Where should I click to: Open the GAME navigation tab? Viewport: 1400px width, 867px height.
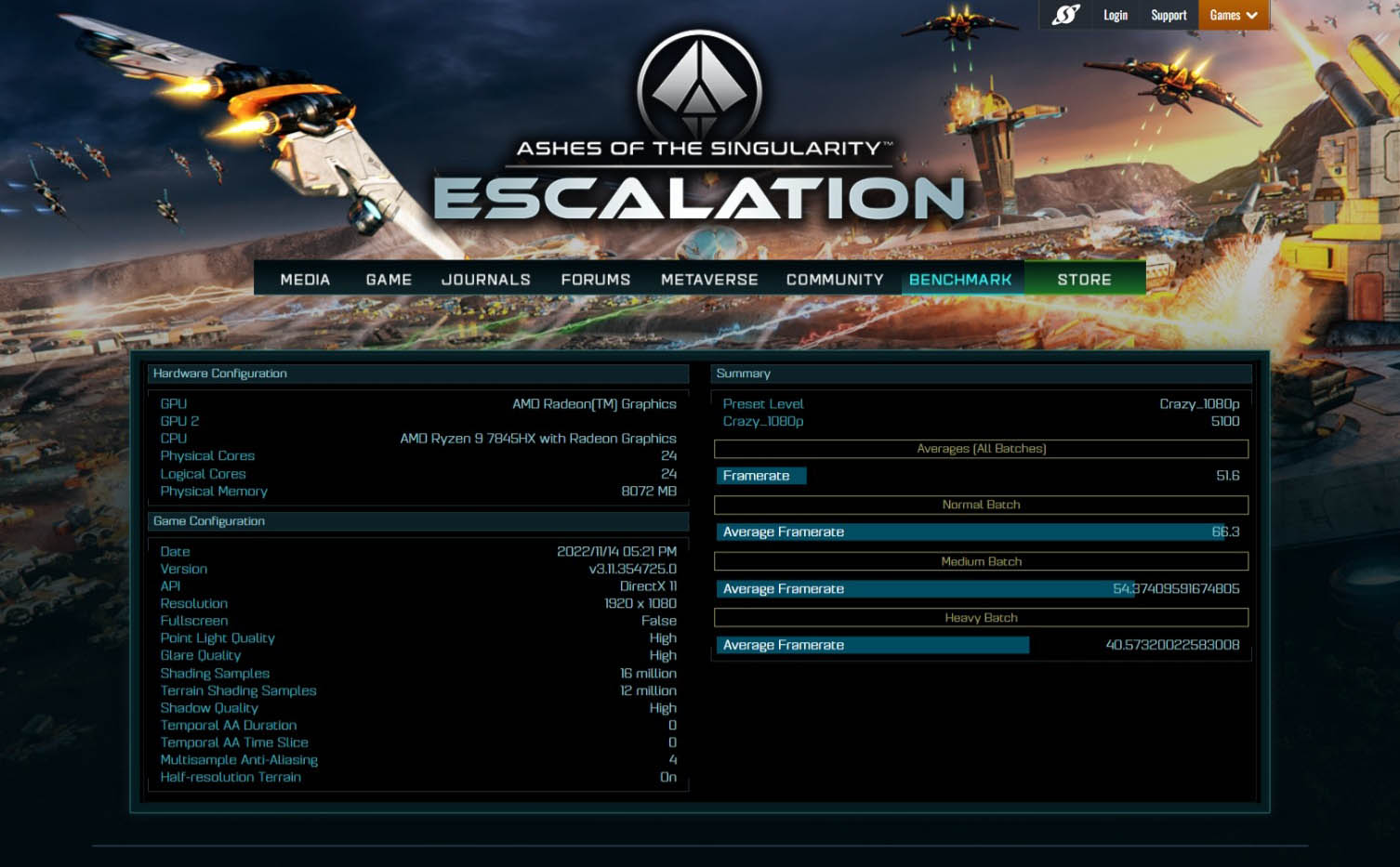(x=389, y=279)
